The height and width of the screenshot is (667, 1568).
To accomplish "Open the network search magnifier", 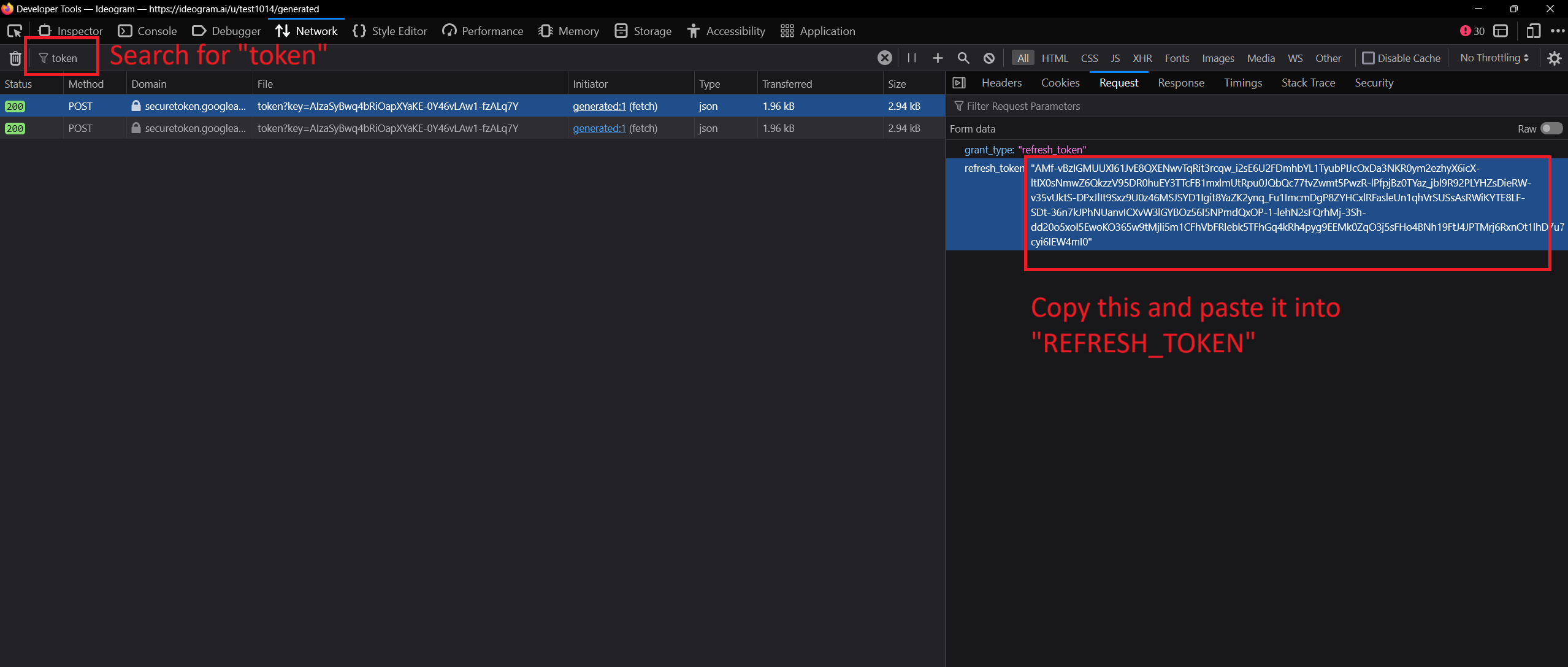I will click(x=963, y=58).
